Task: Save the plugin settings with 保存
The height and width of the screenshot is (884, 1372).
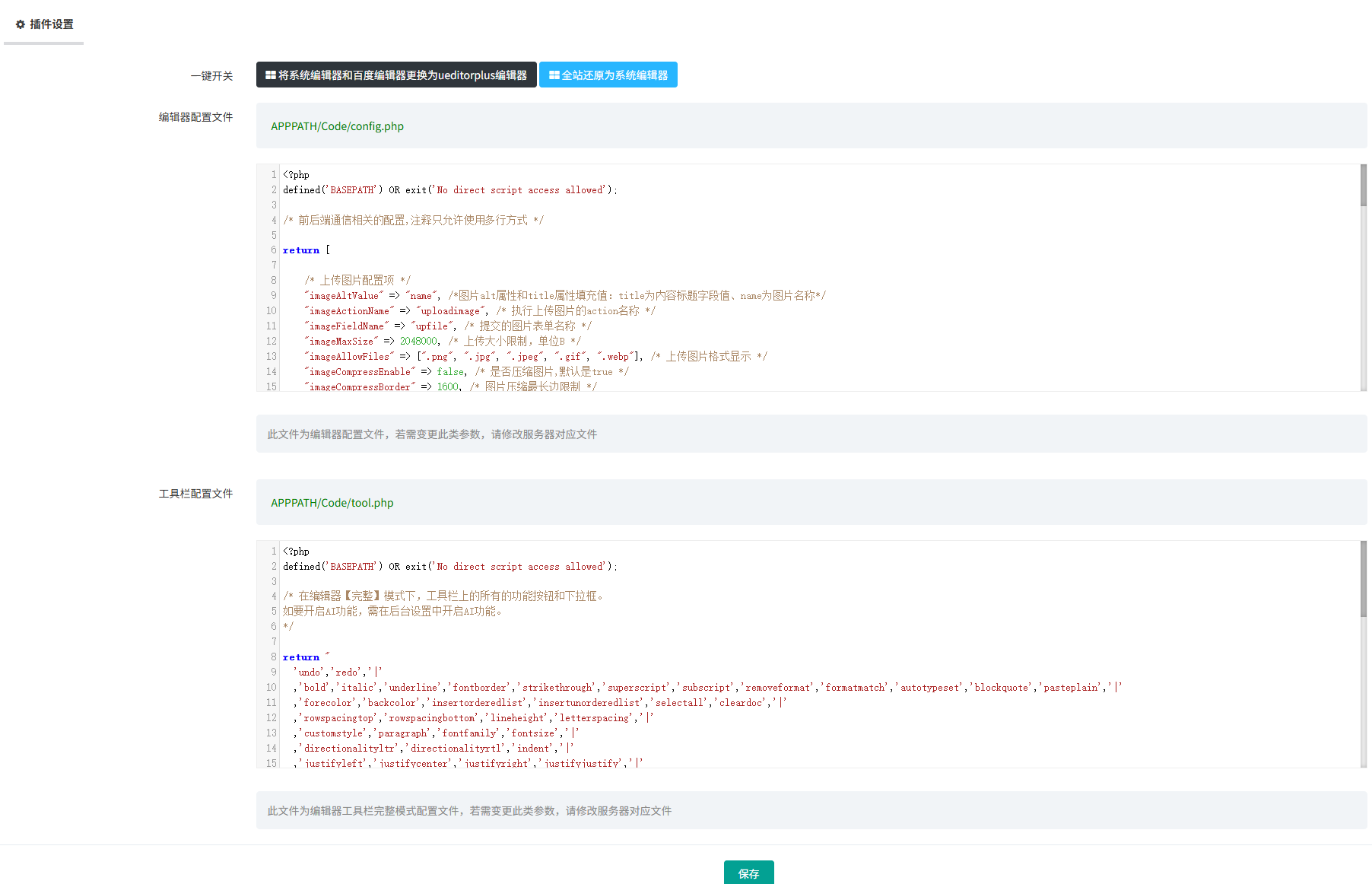Action: [748, 873]
